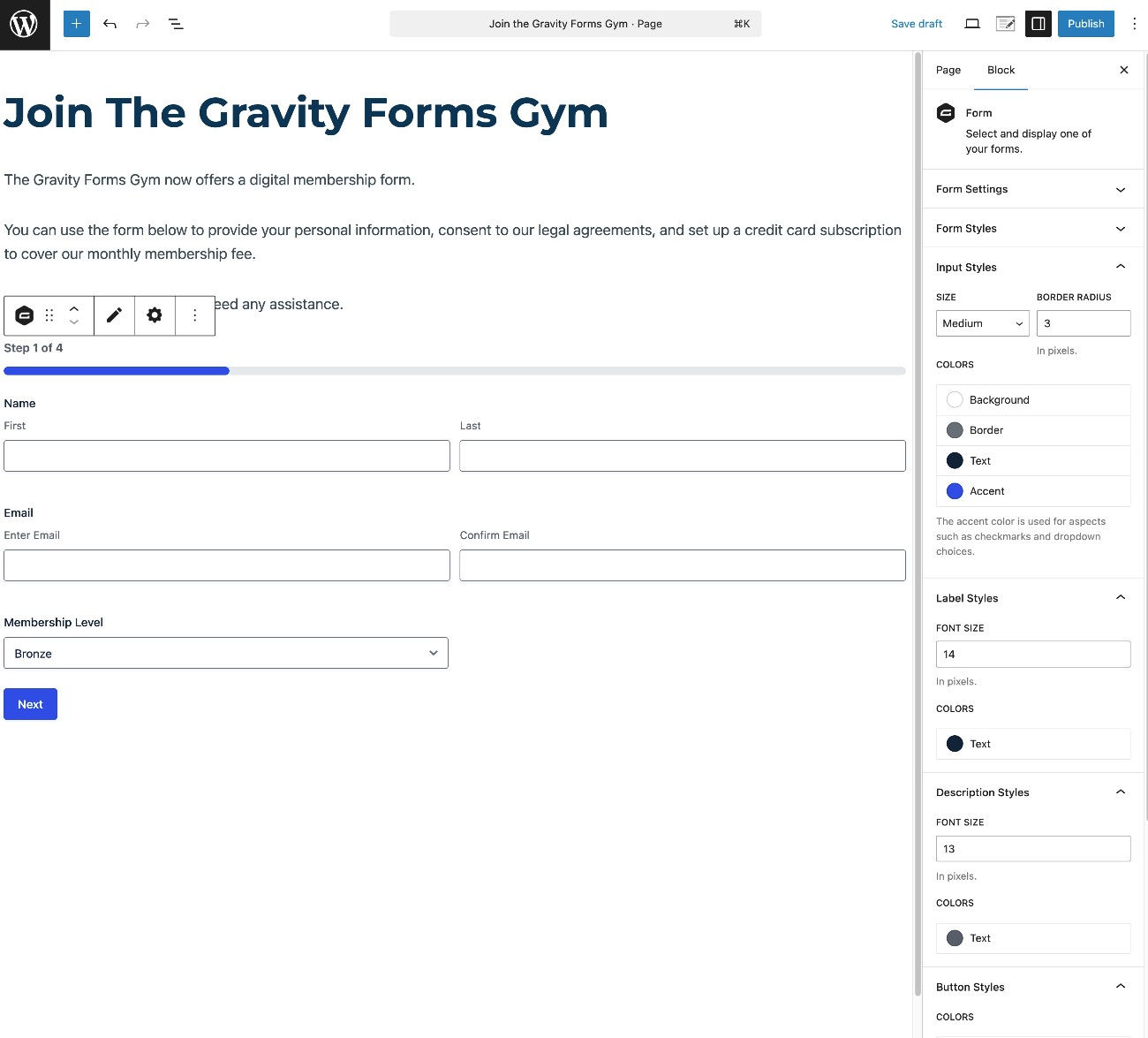This screenshot has width=1148, height=1038.
Task: Open the block inserter
Action: click(x=76, y=24)
